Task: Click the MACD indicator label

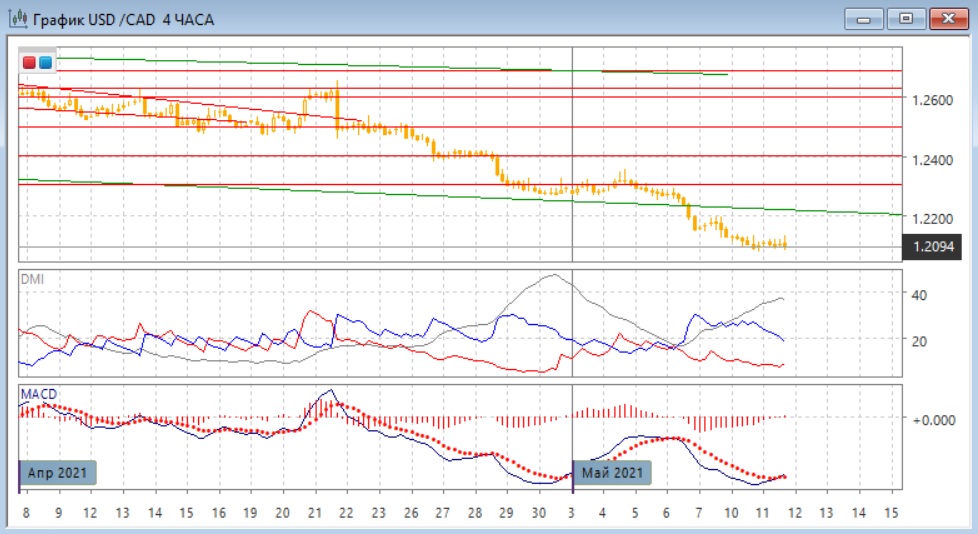Action: coord(38,393)
